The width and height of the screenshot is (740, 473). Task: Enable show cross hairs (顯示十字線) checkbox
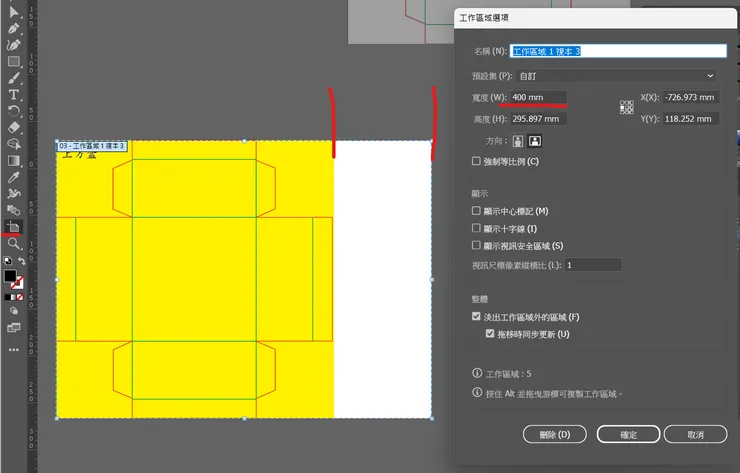click(x=476, y=228)
